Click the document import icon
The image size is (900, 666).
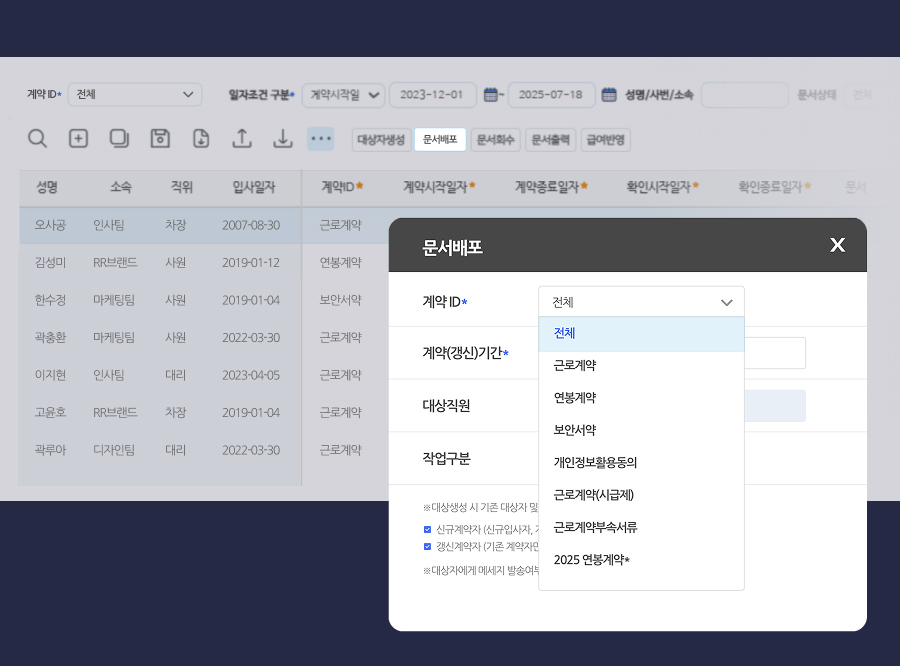point(201,138)
